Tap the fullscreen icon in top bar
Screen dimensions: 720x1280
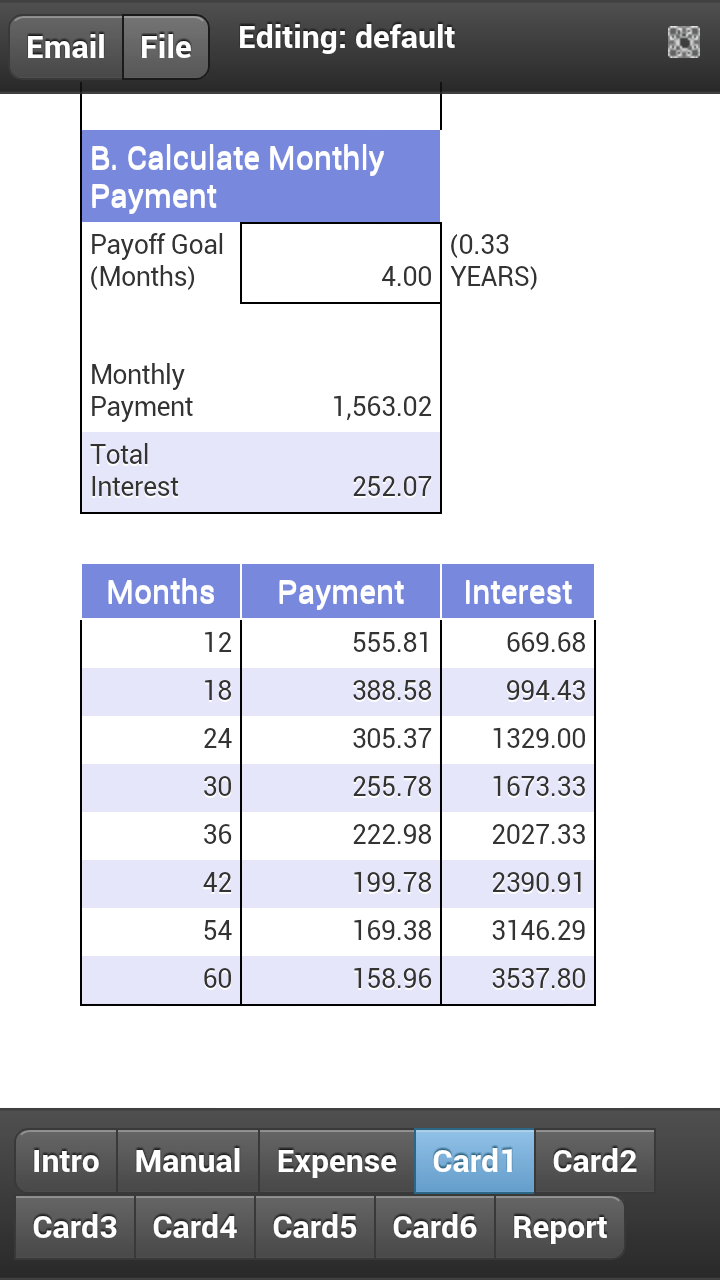pos(683,42)
